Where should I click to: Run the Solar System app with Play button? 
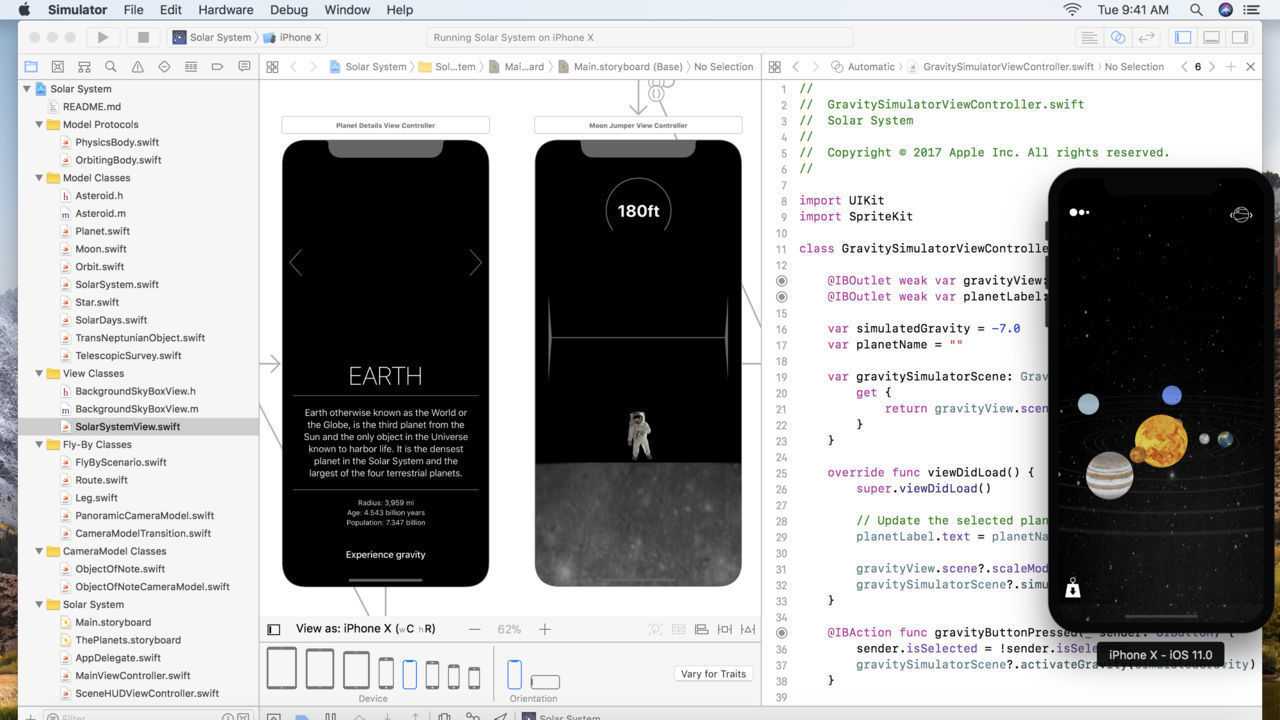click(102, 37)
